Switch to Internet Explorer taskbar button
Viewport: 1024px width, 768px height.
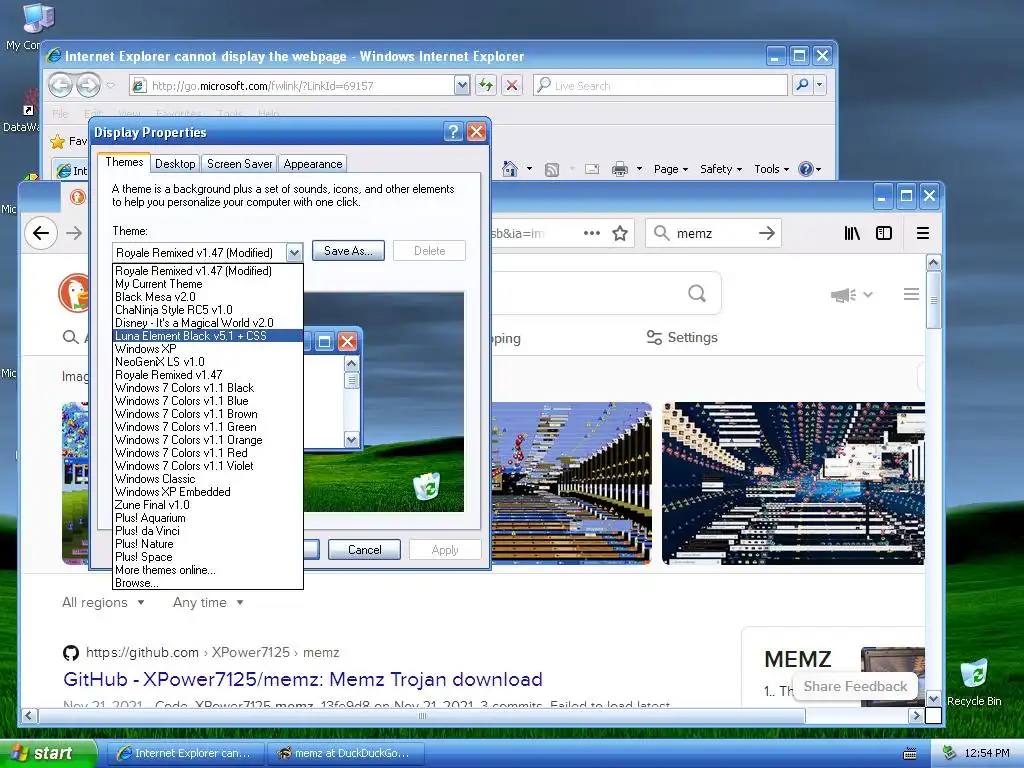coord(185,753)
